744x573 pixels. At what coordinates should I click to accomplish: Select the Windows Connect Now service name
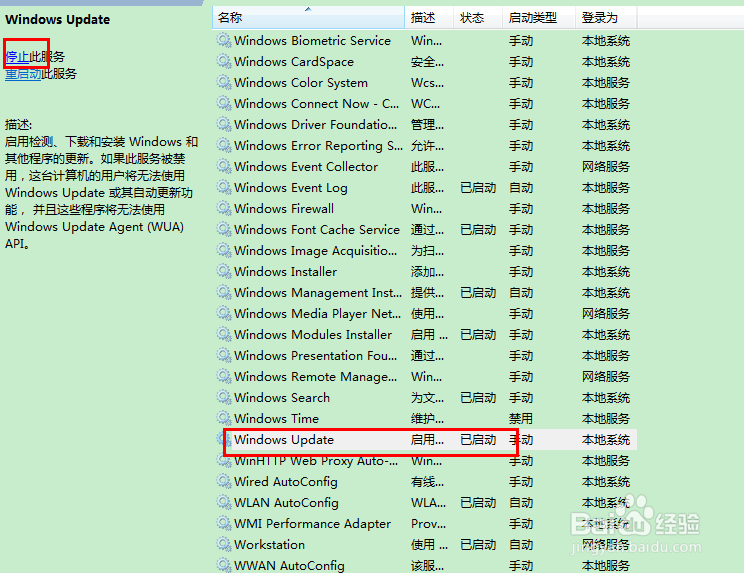click(316, 103)
